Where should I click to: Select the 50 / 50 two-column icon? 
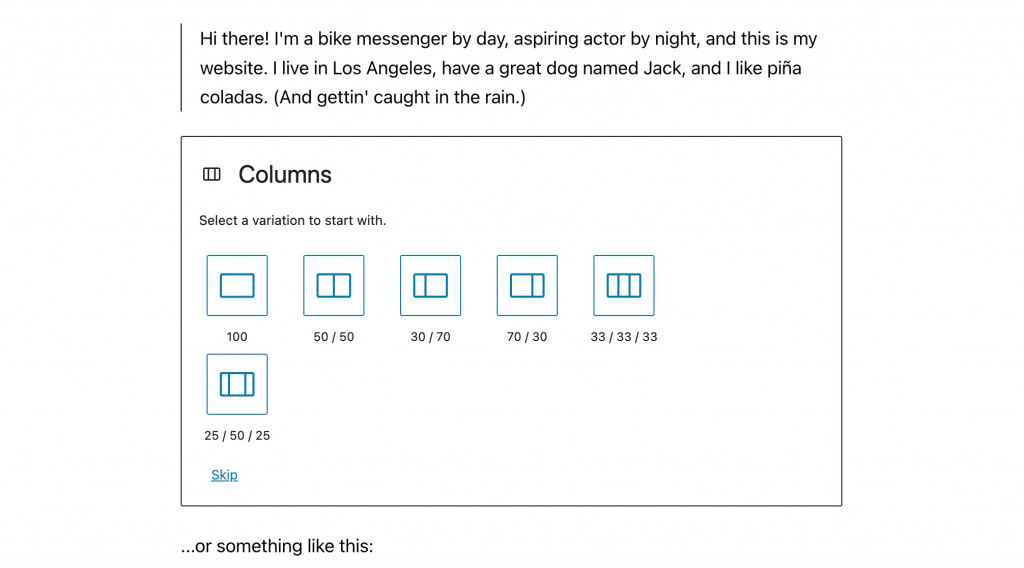334,286
